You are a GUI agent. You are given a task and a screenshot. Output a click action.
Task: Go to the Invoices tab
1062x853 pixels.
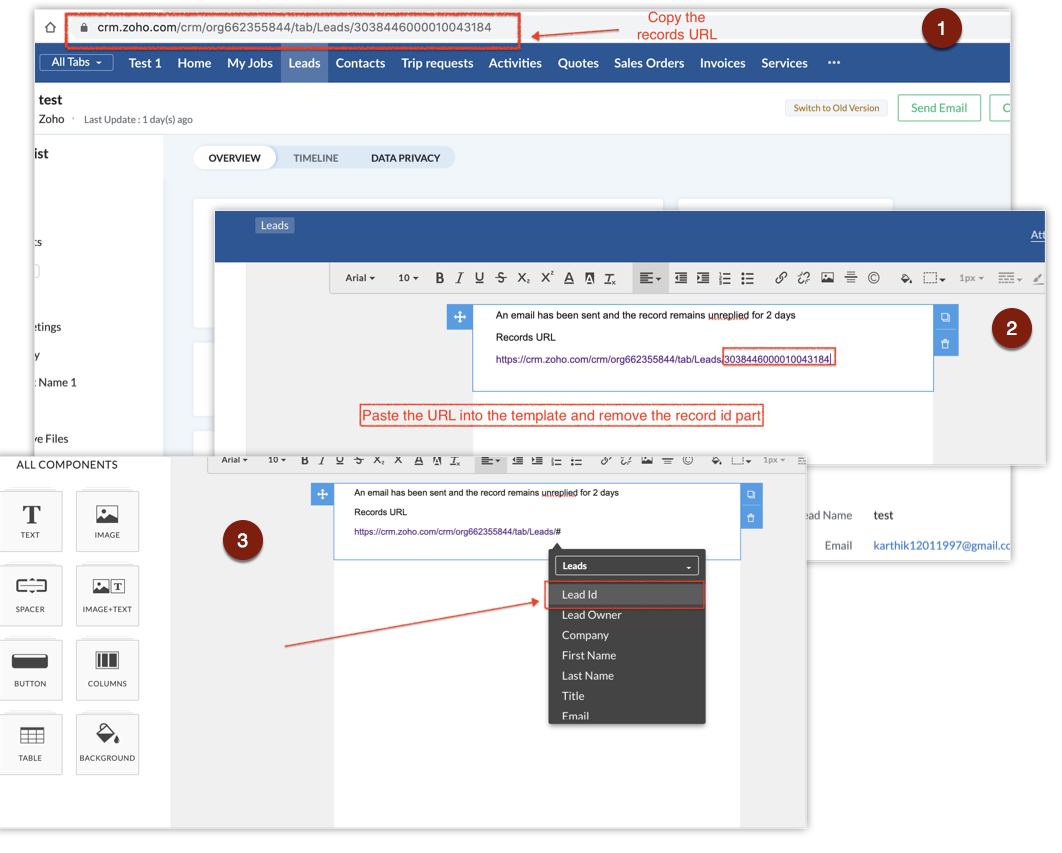click(x=723, y=63)
